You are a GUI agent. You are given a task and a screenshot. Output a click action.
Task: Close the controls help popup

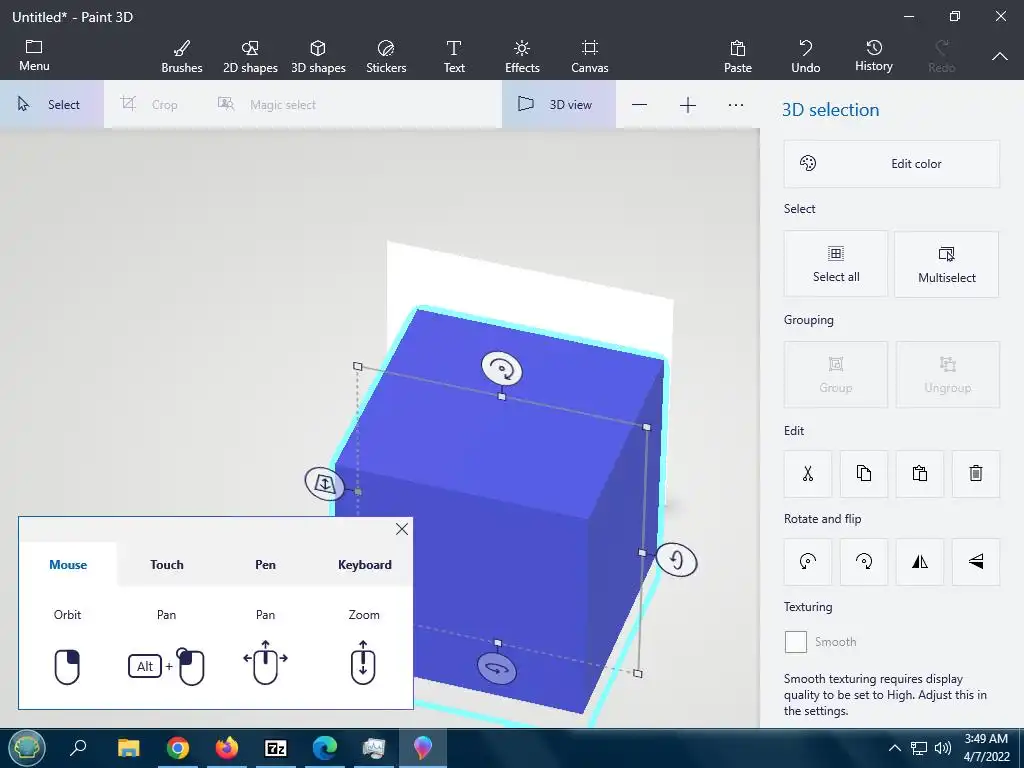[x=402, y=529]
